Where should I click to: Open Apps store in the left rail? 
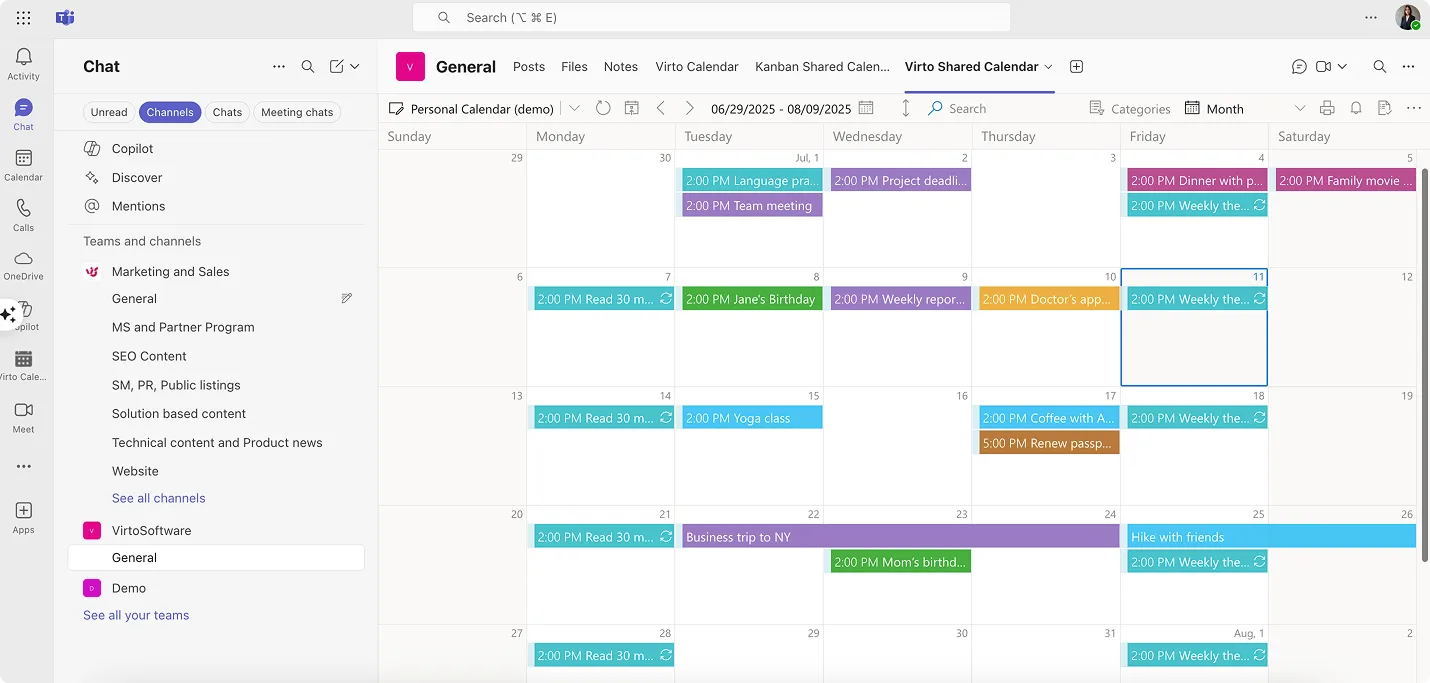click(24, 518)
